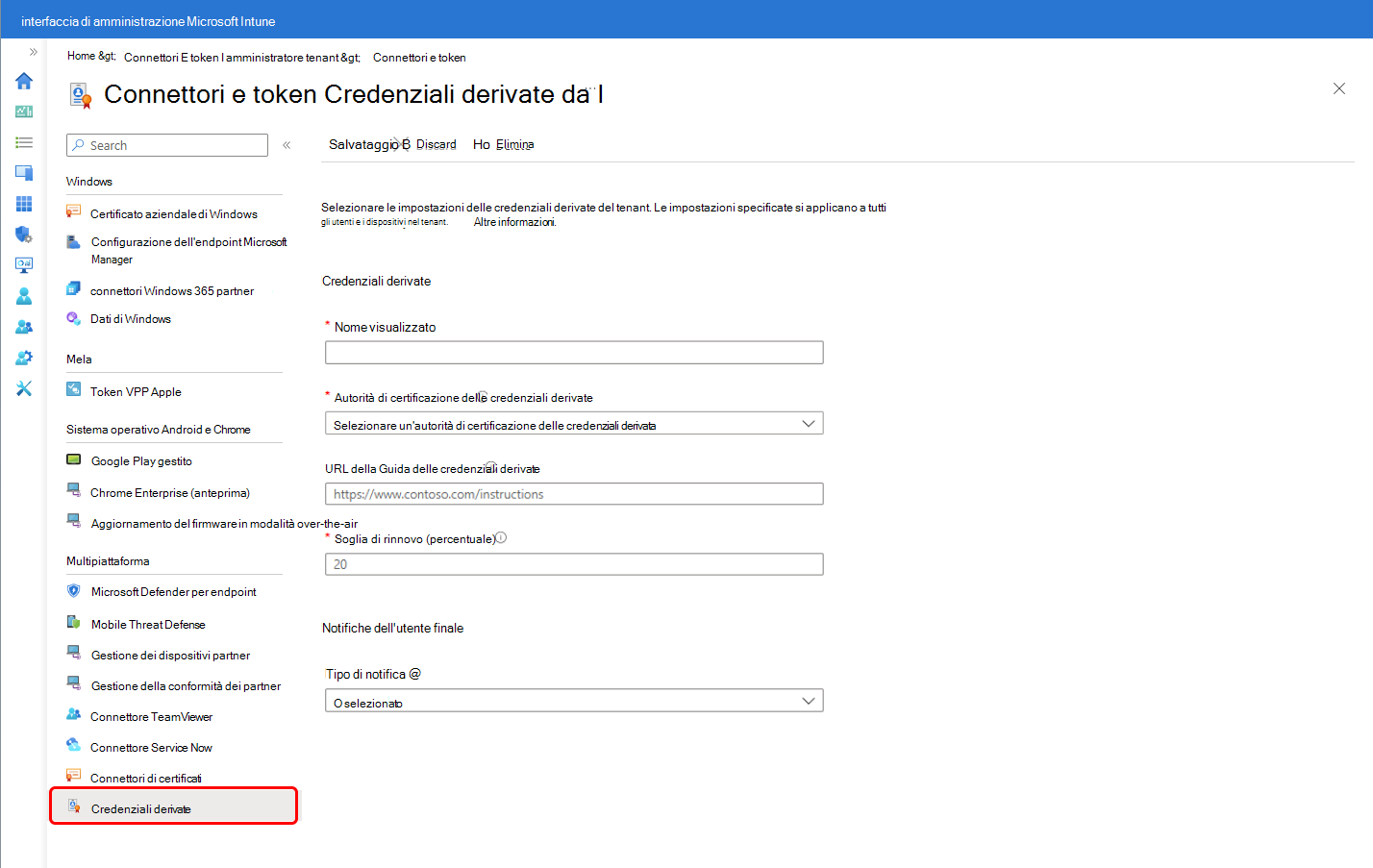Focus the Search box in the sidebar
This screenshot has height=868, width=1373.
(167, 145)
